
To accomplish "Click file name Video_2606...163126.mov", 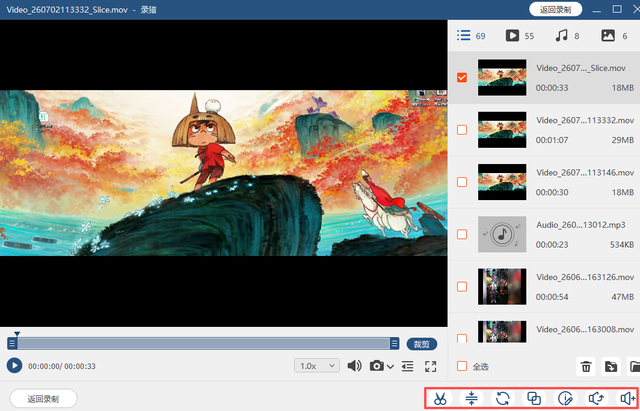I will (585, 277).
